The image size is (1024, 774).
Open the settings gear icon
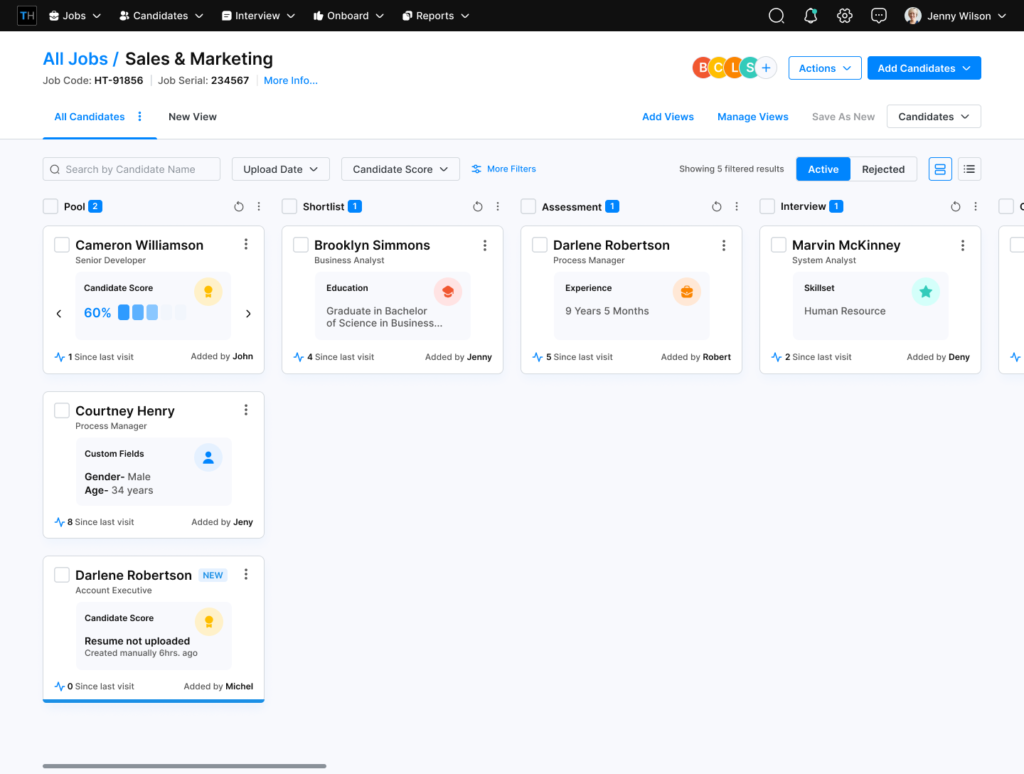point(844,15)
